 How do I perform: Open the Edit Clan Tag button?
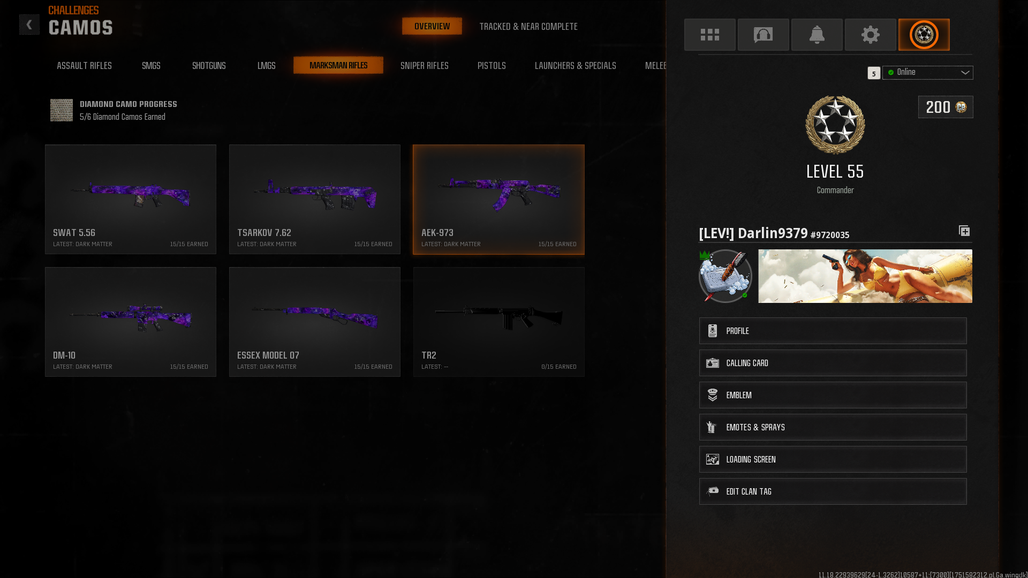833,491
